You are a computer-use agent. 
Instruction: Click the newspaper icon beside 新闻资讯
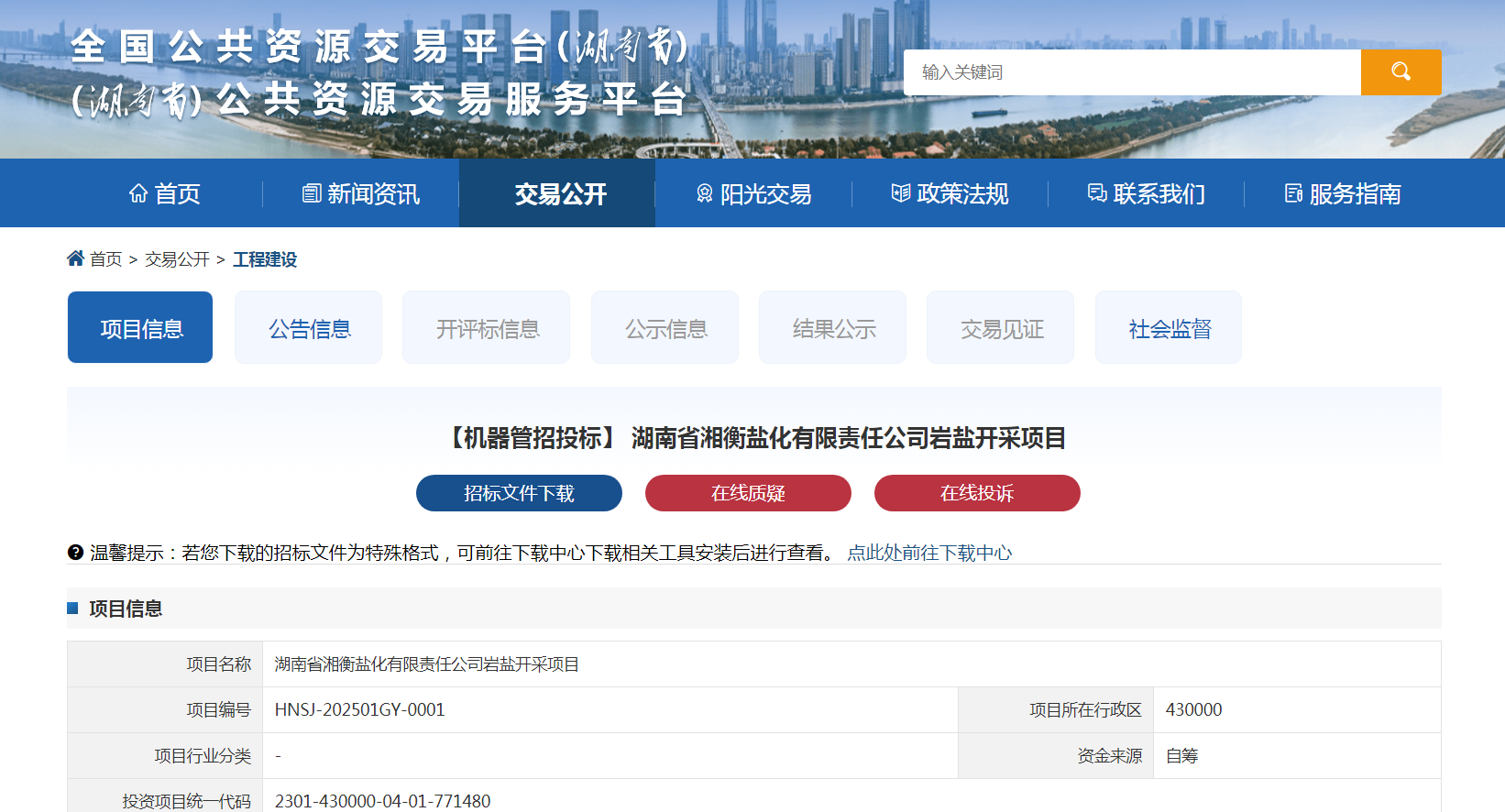point(312,193)
